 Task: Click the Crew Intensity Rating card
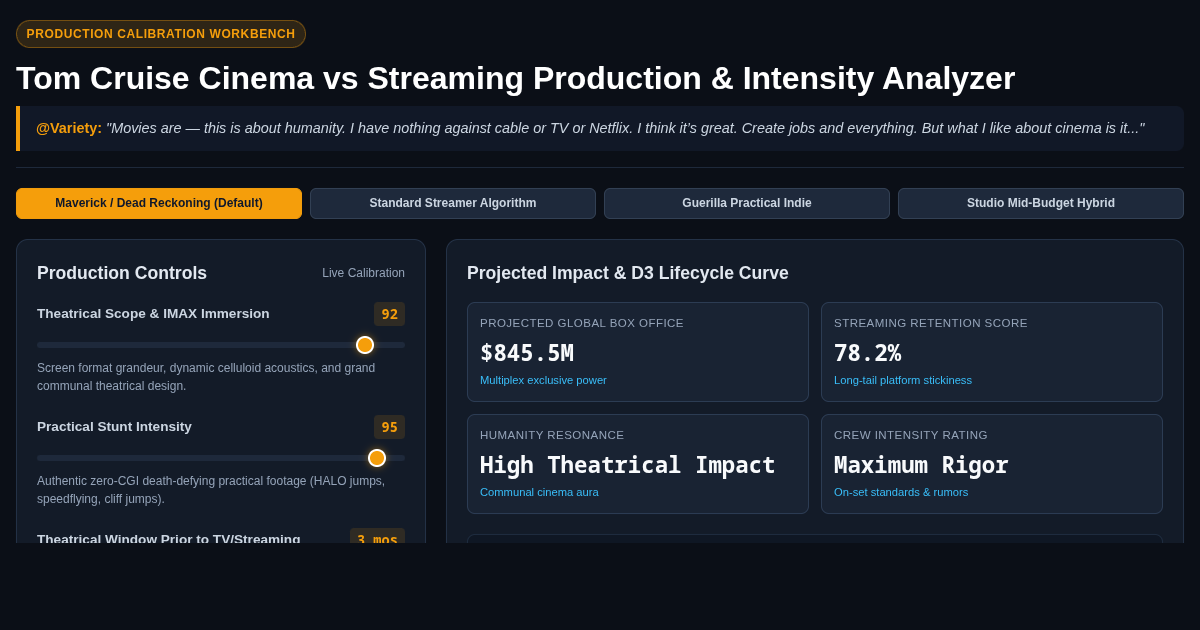click(x=992, y=464)
